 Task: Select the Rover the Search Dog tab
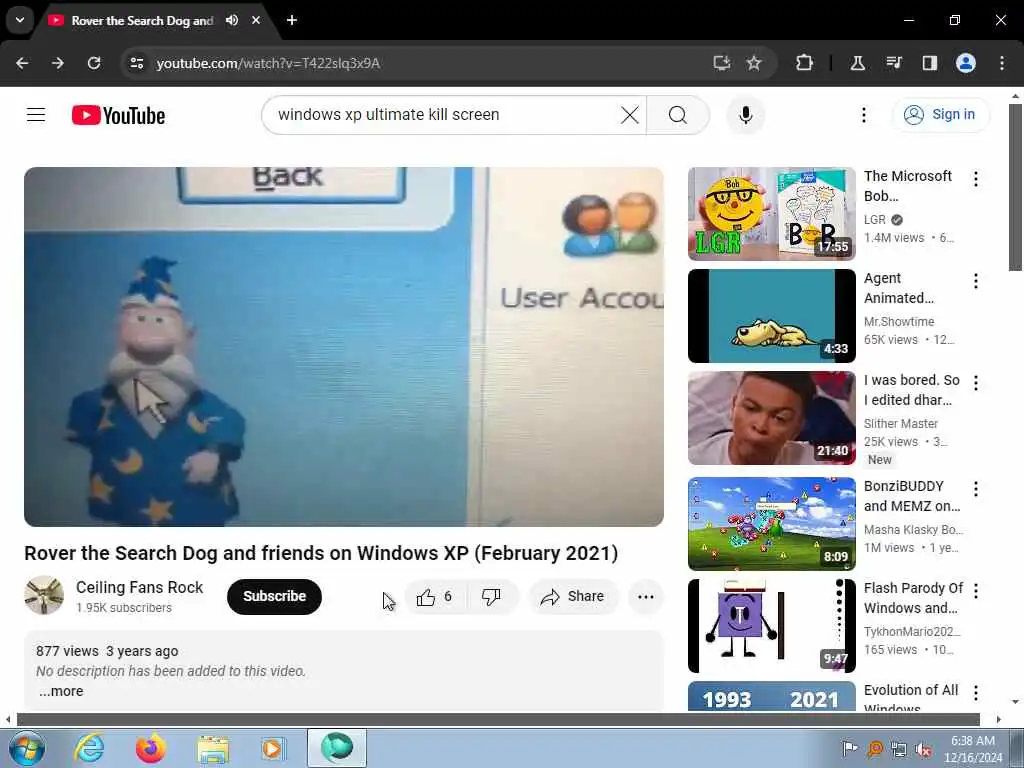[142, 20]
